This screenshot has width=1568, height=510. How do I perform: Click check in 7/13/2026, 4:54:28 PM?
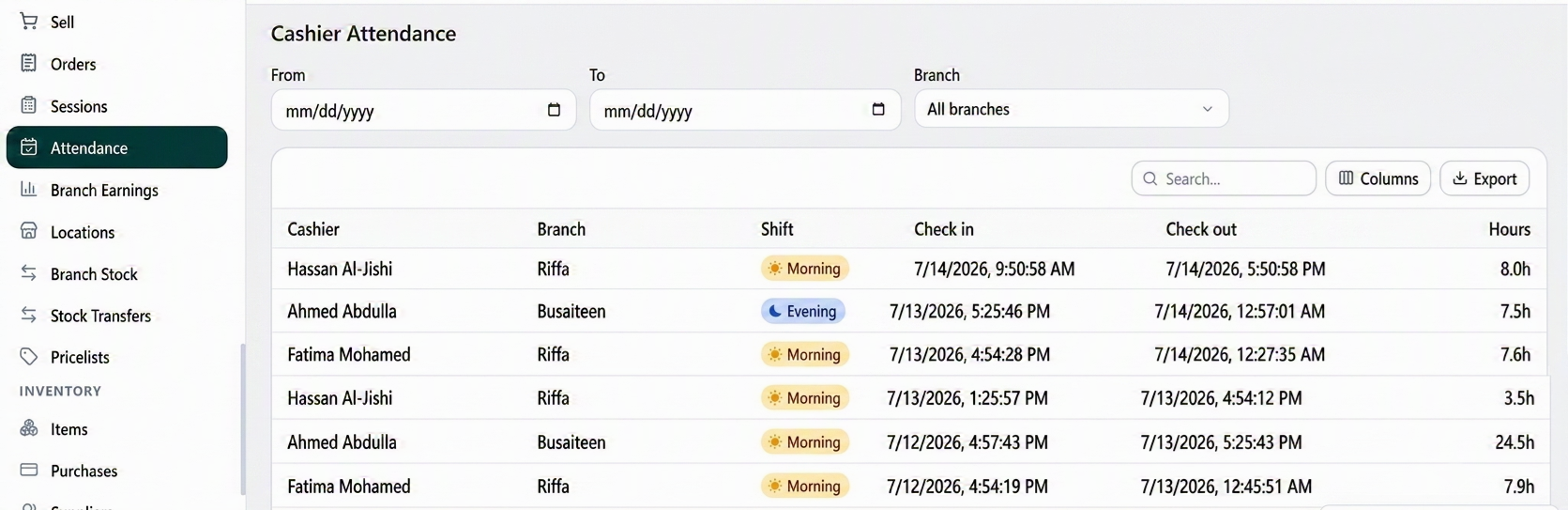(x=970, y=354)
